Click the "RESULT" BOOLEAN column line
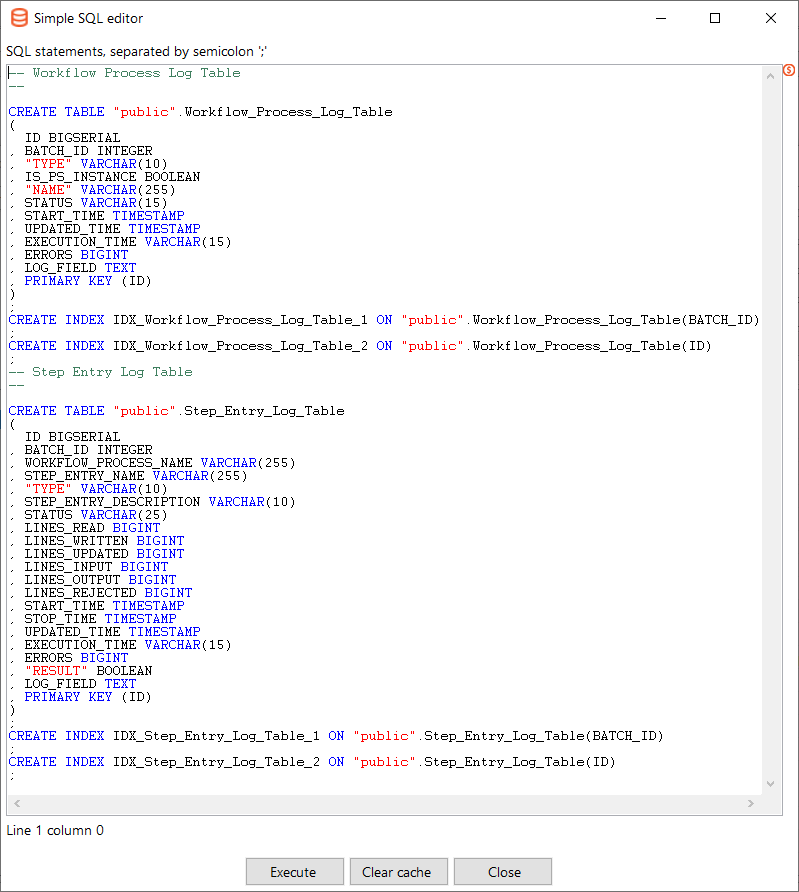The image size is (799, 892). 88,671
